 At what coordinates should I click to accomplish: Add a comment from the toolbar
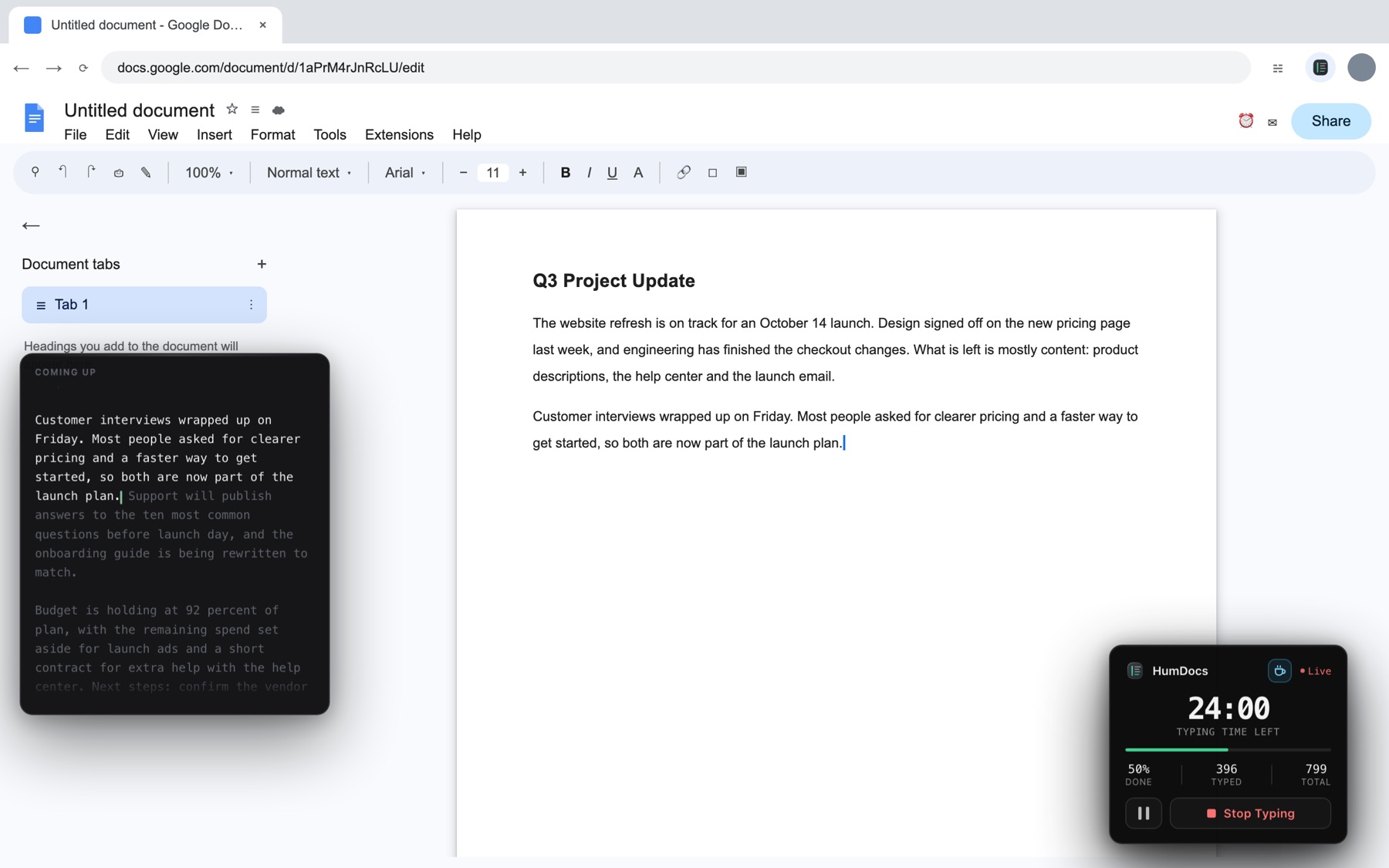click(x=712, y=173)
